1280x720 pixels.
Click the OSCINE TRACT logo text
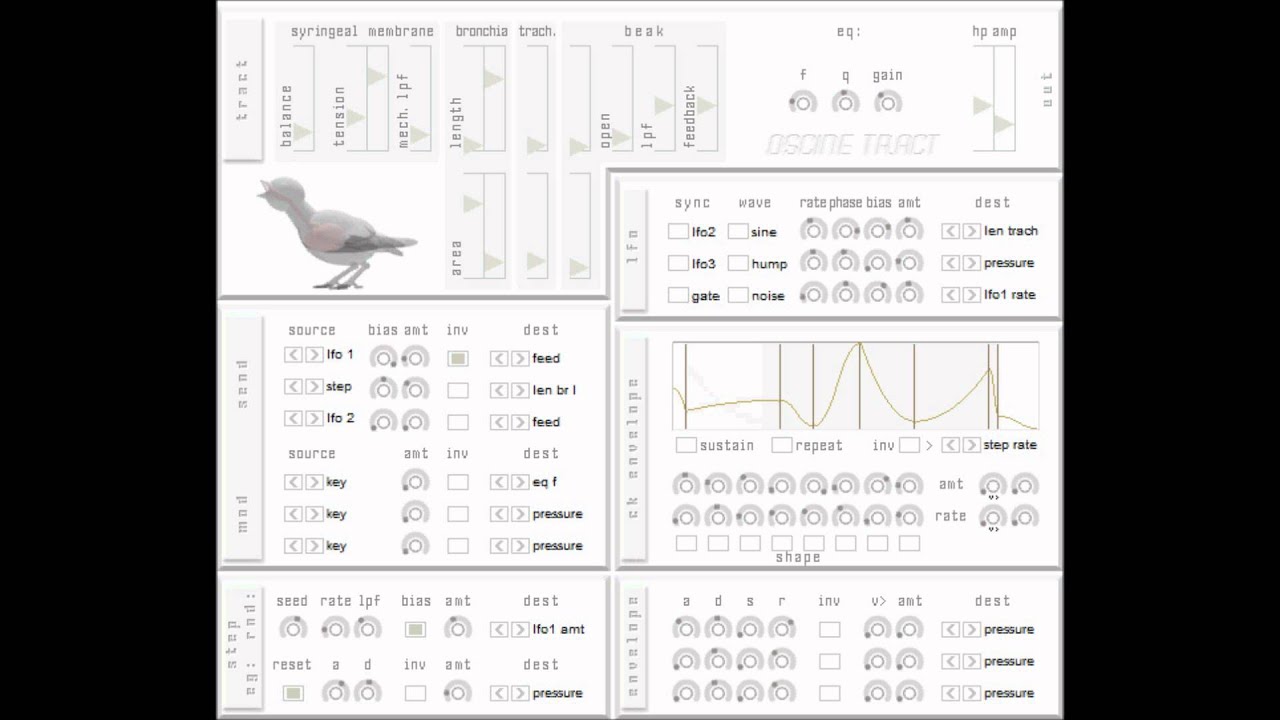click(x=853, y=145)
